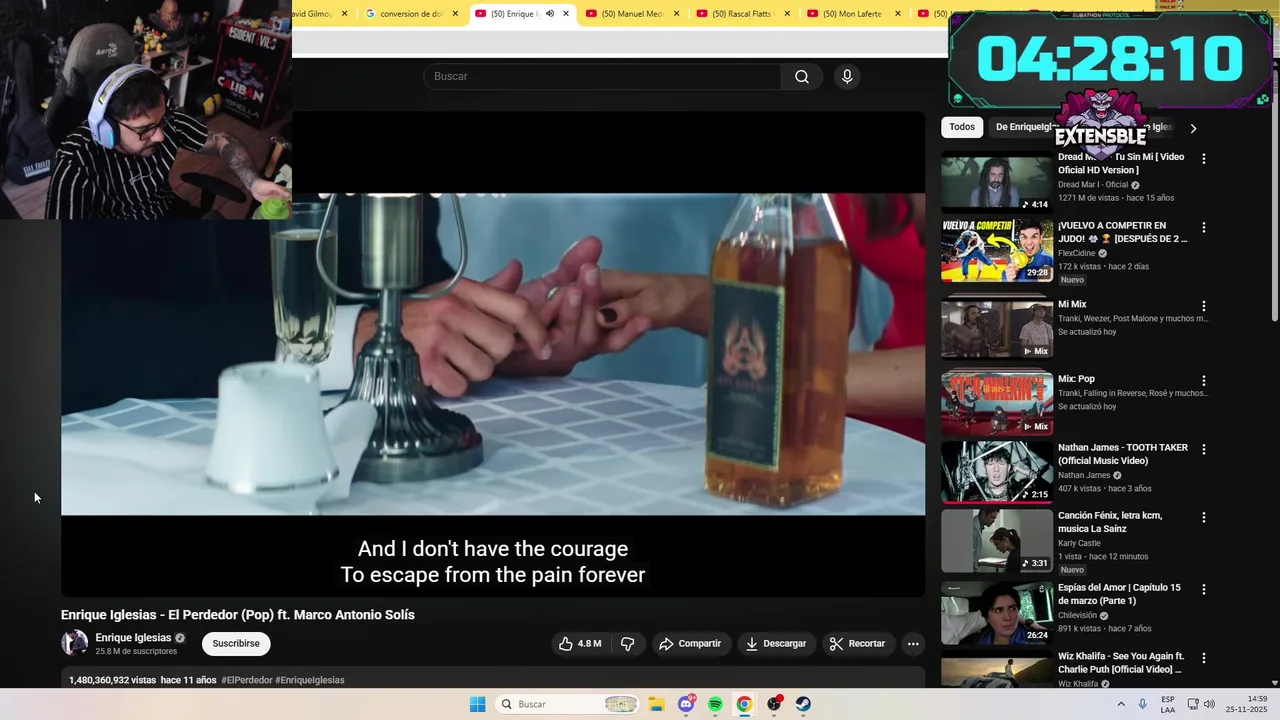Open Wiz Khalifa See You Again title
The height and width of the screenshot is (720, 1280).
pyautogui.click(x=1121, y=663)
